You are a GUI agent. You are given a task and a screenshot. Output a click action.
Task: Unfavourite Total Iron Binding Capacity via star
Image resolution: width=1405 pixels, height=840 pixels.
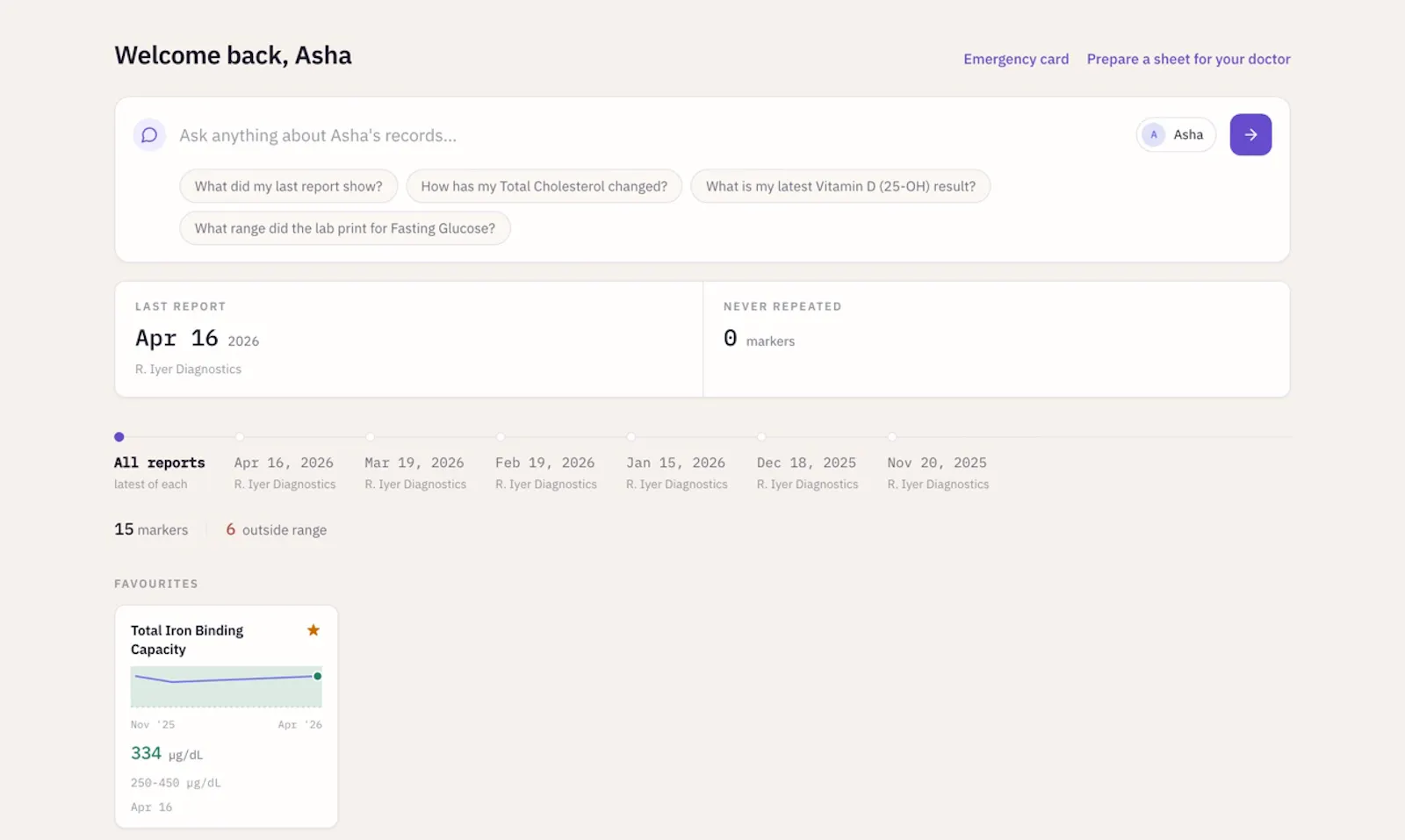coord(313,630)
